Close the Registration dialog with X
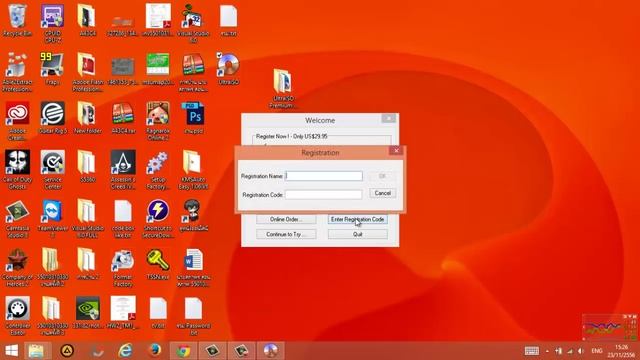Image resolution: width=640 pixels, height=360 pixels. click(396, 151)
